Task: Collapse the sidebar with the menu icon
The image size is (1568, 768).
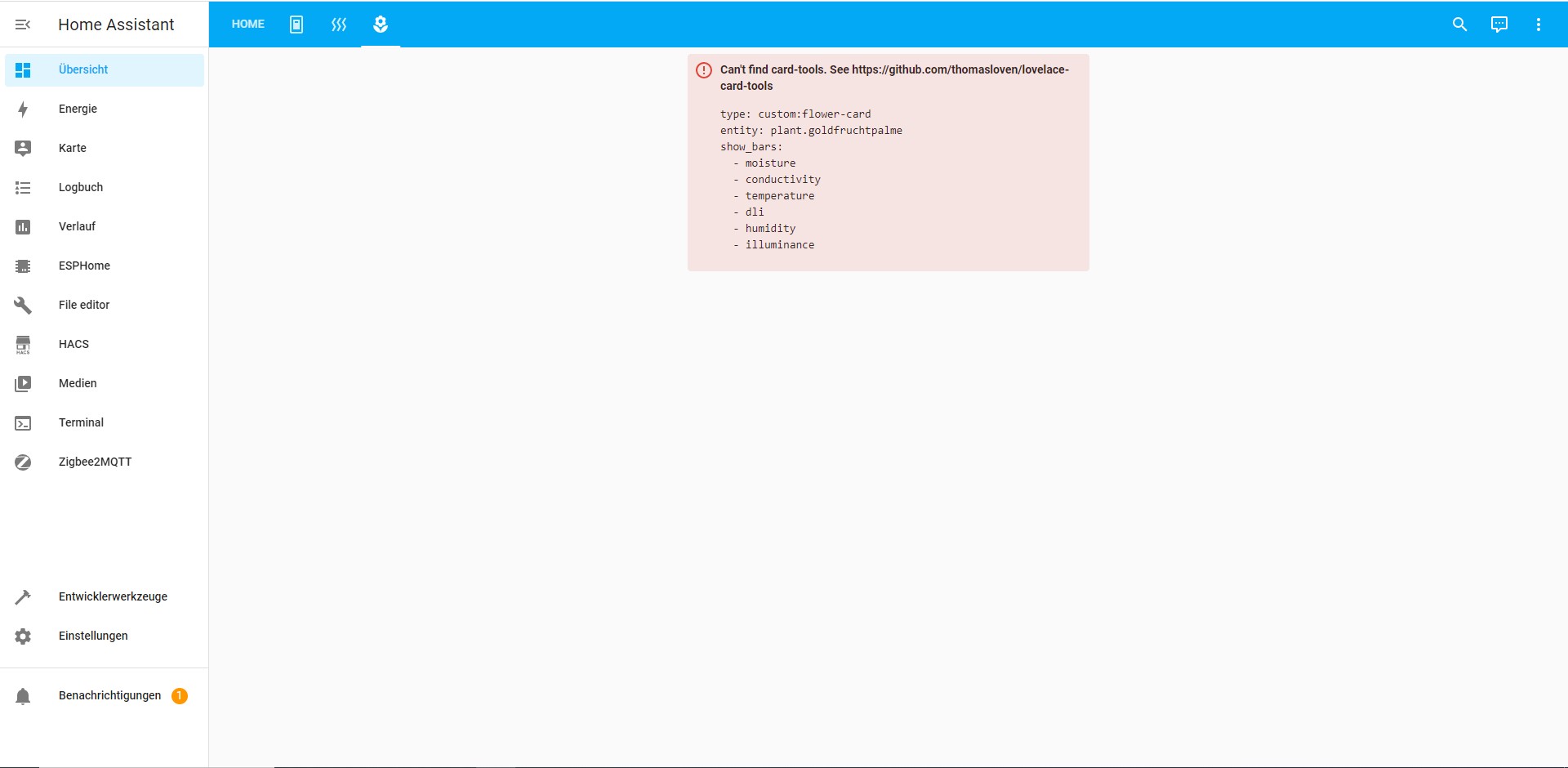Action: coord(23,25)
